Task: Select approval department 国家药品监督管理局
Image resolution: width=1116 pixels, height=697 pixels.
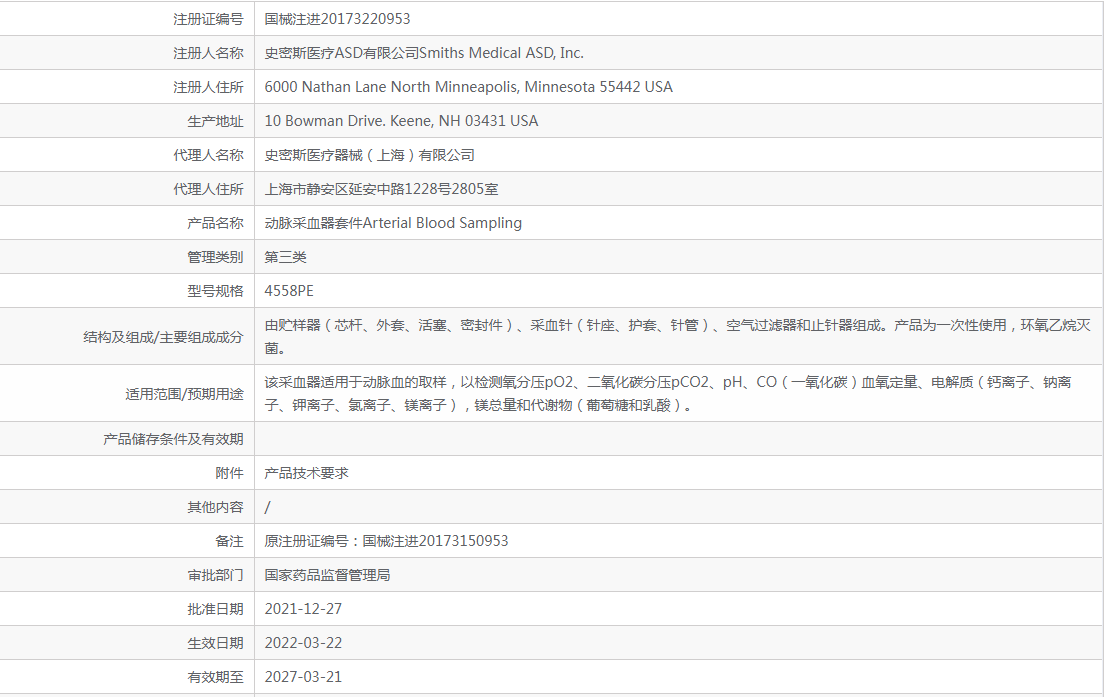Action: [x=327, y=575]
